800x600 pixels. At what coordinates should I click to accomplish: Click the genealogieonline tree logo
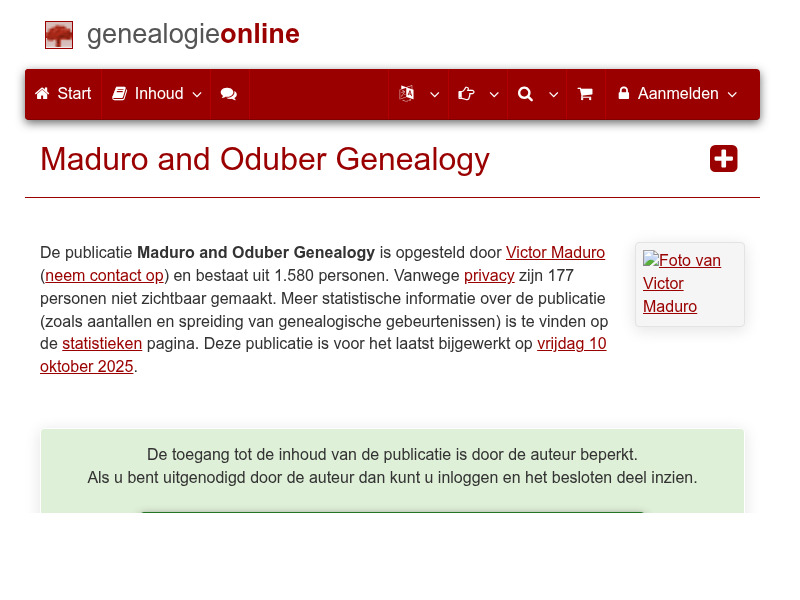[x=59, y=35]
